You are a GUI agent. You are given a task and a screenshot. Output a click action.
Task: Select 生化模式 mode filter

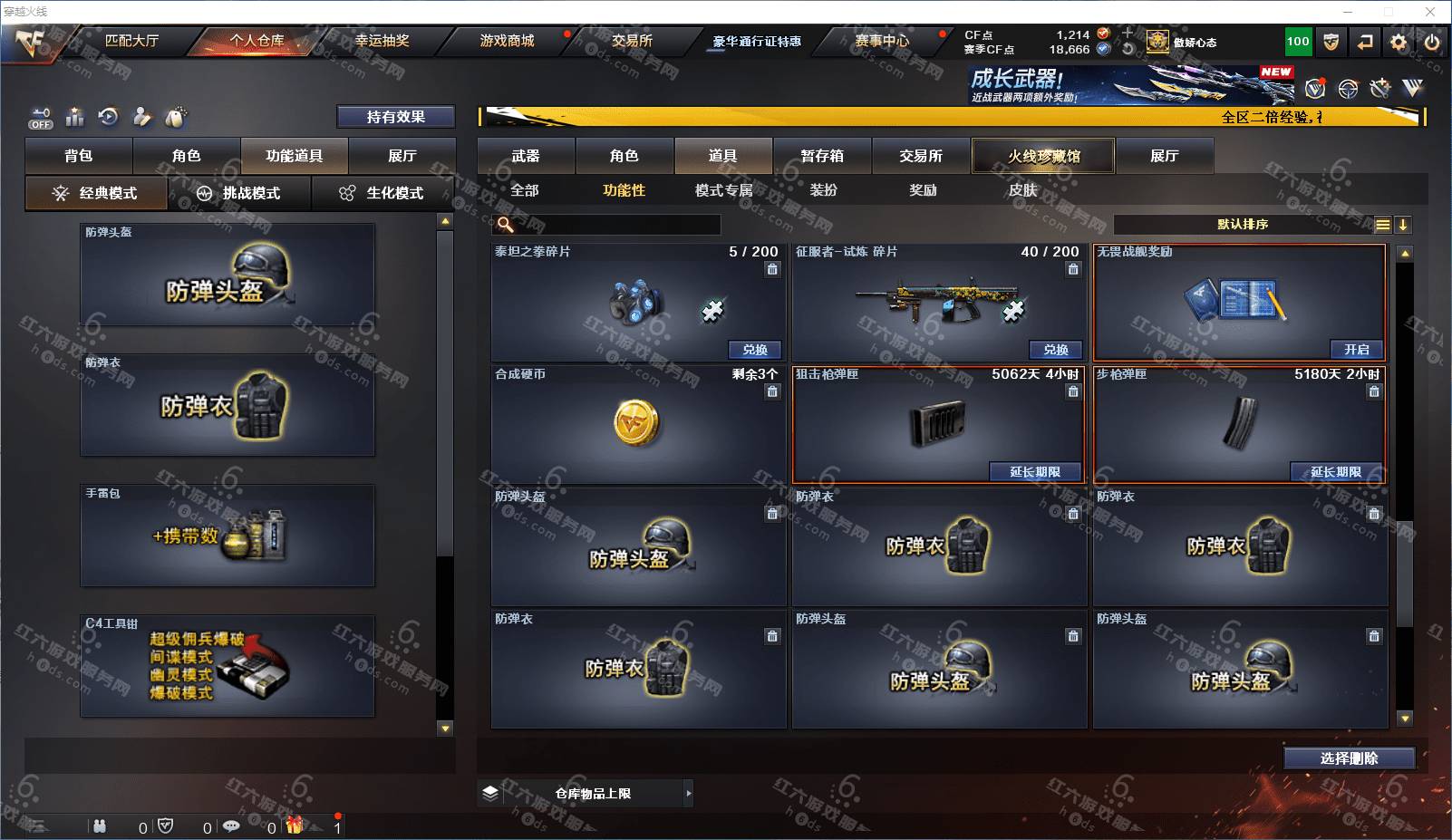pos(382,193)
